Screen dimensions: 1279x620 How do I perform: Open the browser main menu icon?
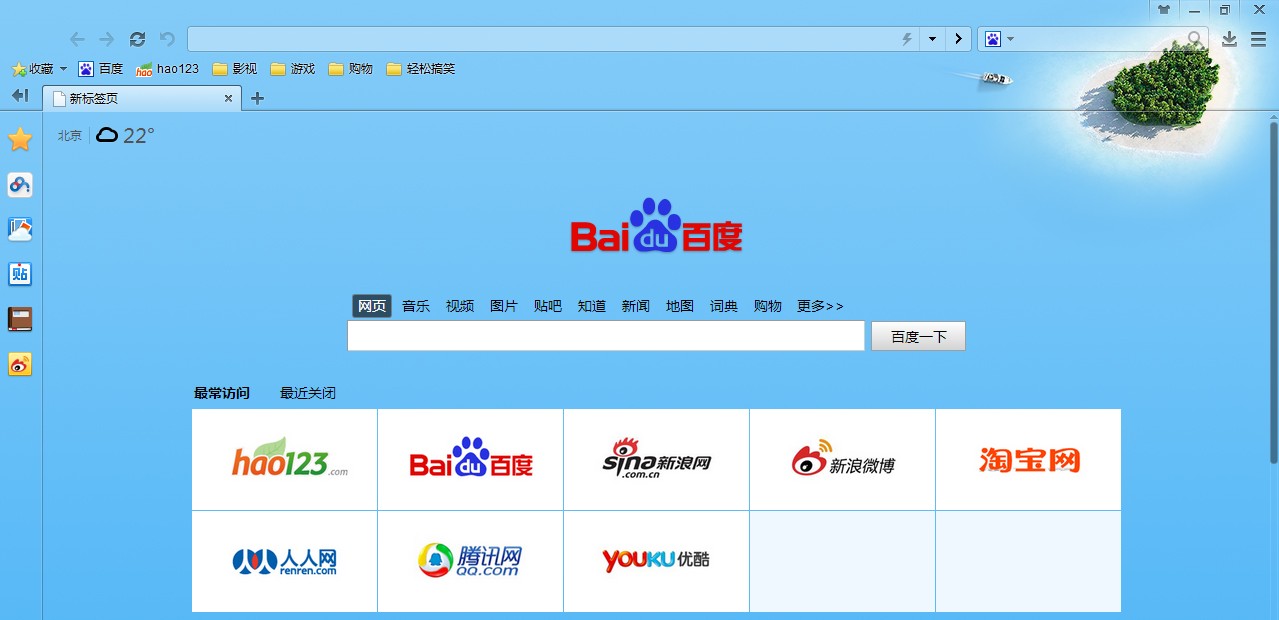[x=1258, y=39]
